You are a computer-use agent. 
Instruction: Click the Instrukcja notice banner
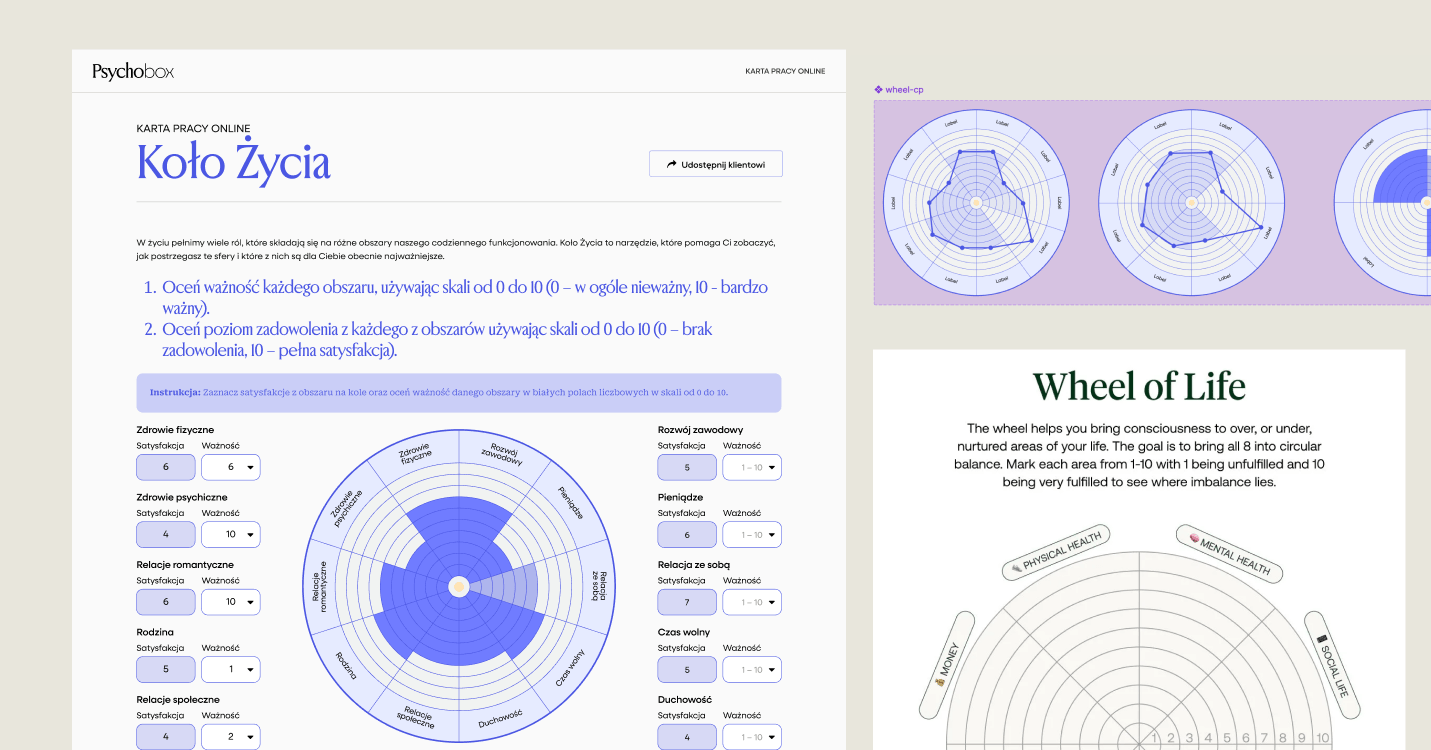[x=459, y=393]
